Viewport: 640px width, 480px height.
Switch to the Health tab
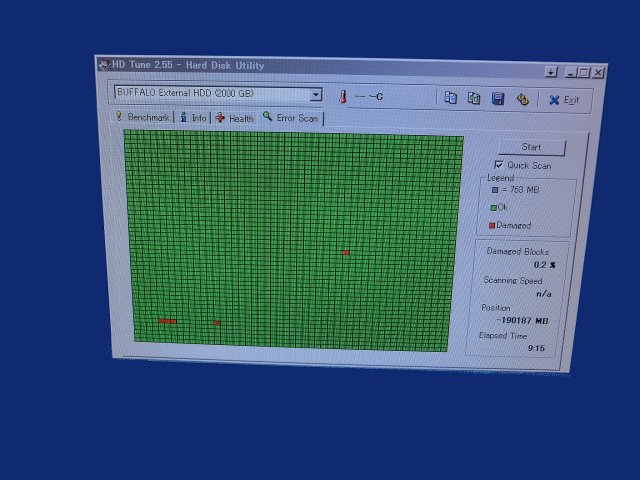[x=235, y=118]
